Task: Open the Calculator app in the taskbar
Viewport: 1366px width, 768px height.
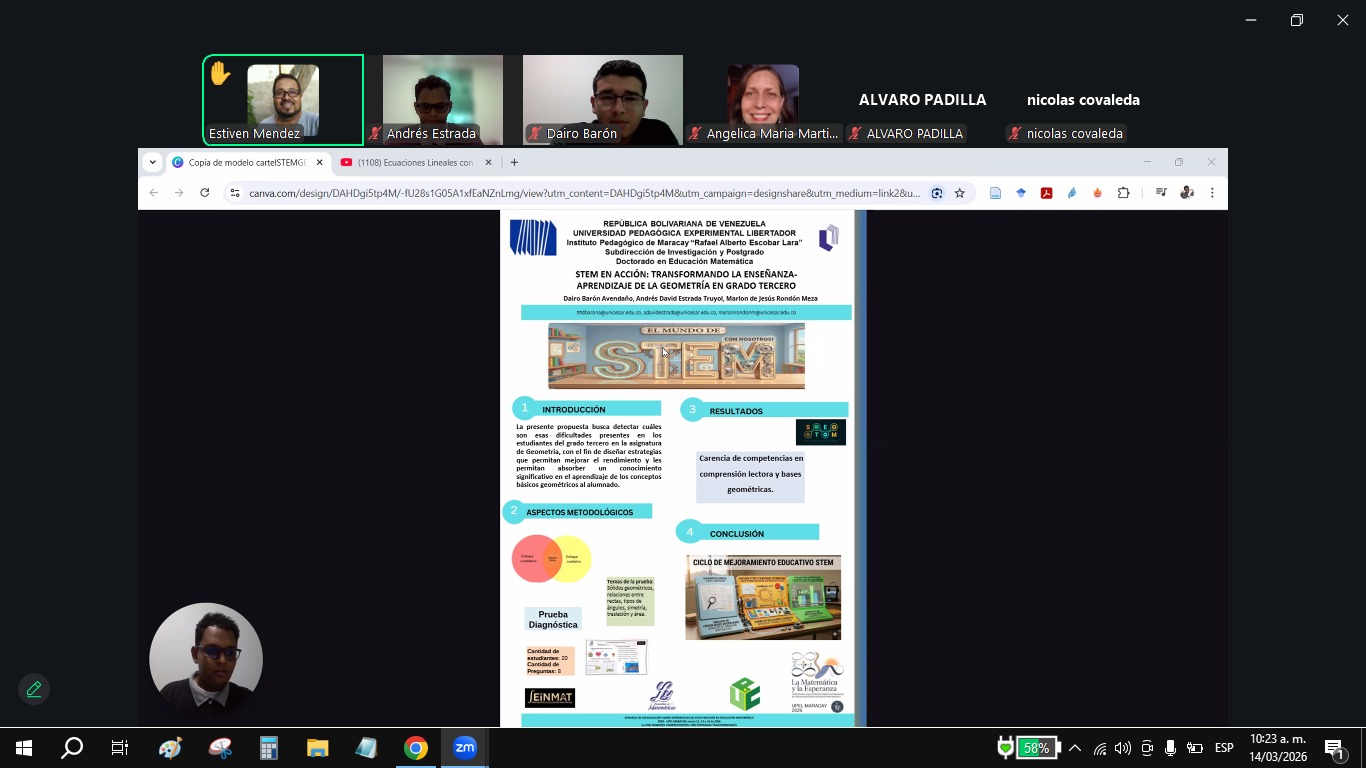Action: (x=268, y=748)
